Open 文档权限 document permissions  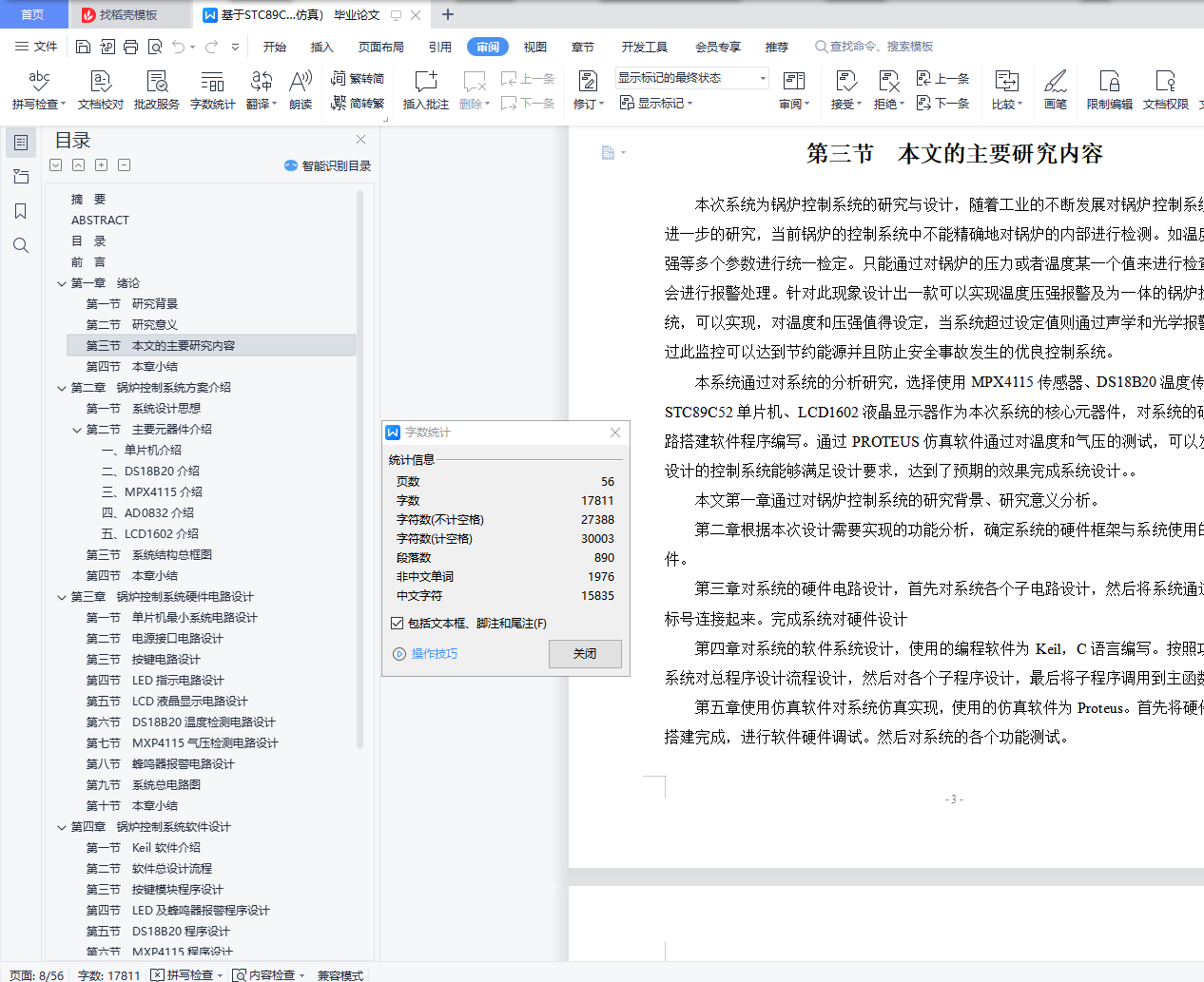coord(1166,90)
